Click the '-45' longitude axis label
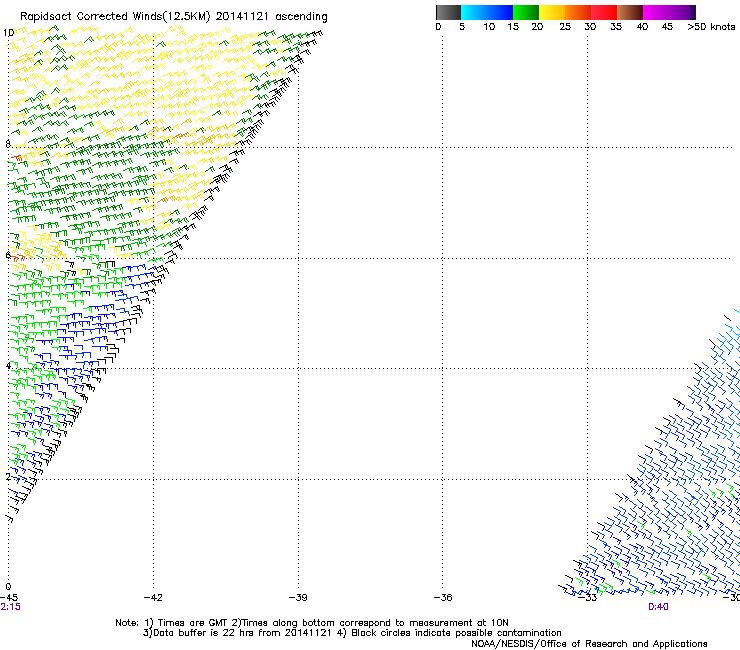The image size is (740, 650). point(8,597)
